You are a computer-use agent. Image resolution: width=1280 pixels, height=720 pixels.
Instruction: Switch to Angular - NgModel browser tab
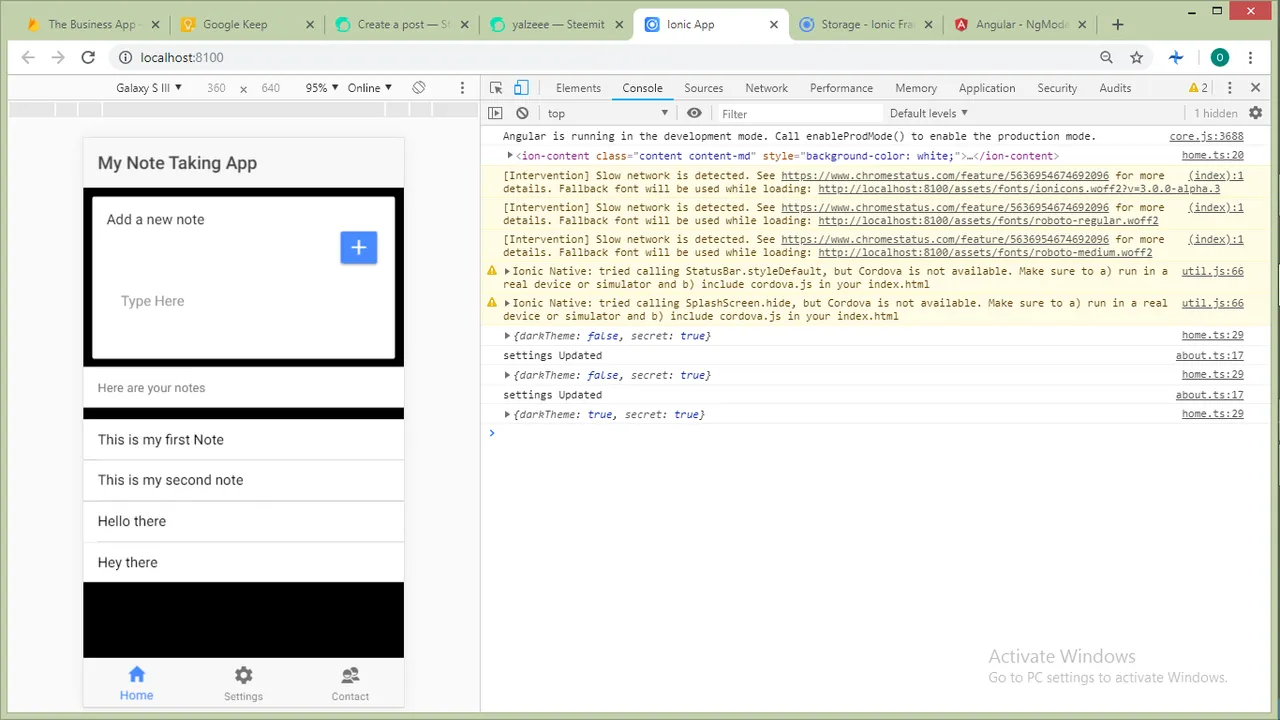coord(1021,24)
